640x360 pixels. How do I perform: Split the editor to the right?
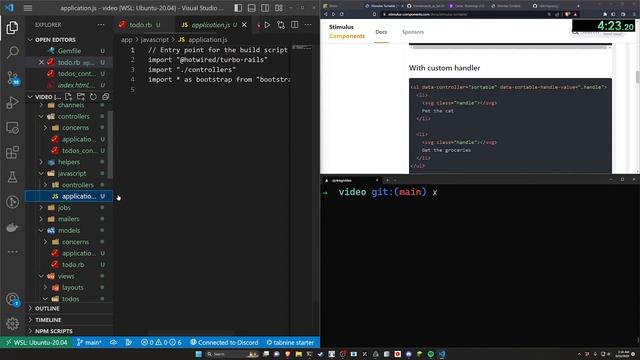pos(295,25)
